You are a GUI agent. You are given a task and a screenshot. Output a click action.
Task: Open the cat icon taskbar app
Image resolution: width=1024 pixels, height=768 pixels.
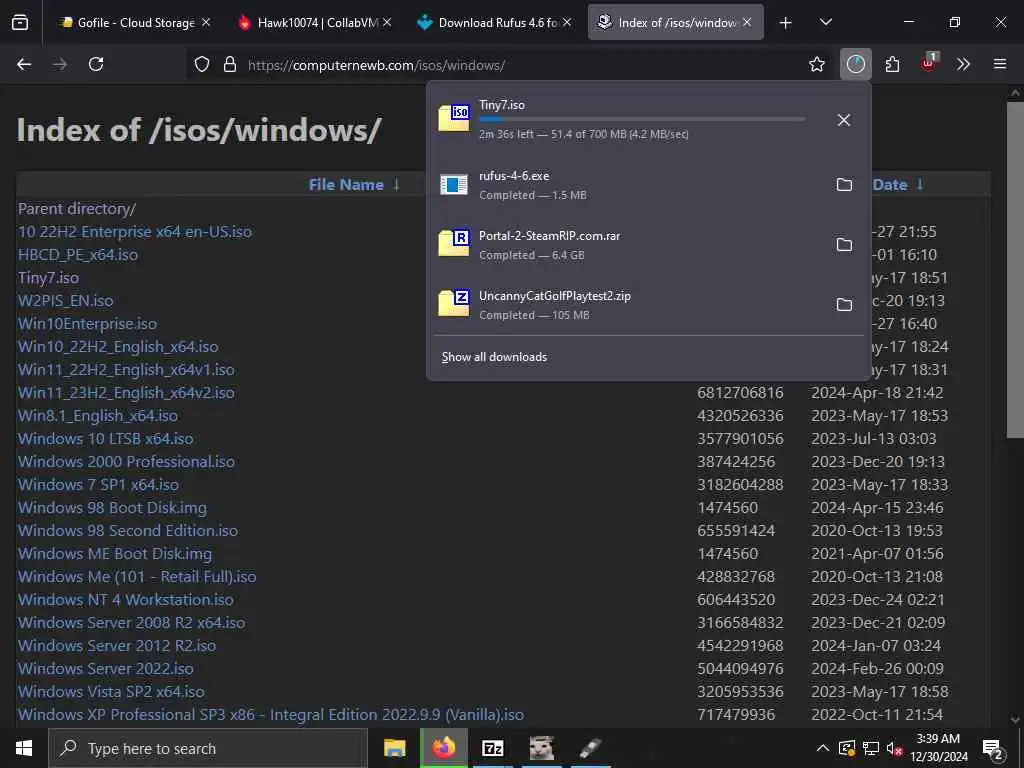point(541,748)
